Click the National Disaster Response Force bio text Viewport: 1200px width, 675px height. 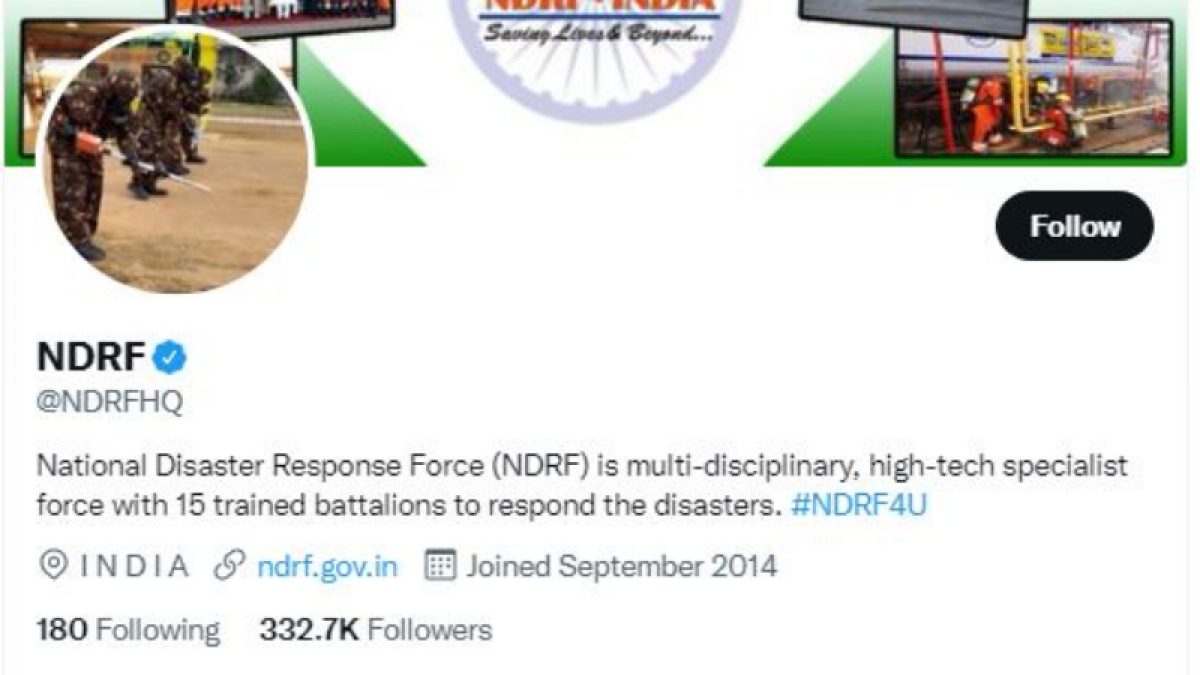pyautogui.click(x=582, y=485)
